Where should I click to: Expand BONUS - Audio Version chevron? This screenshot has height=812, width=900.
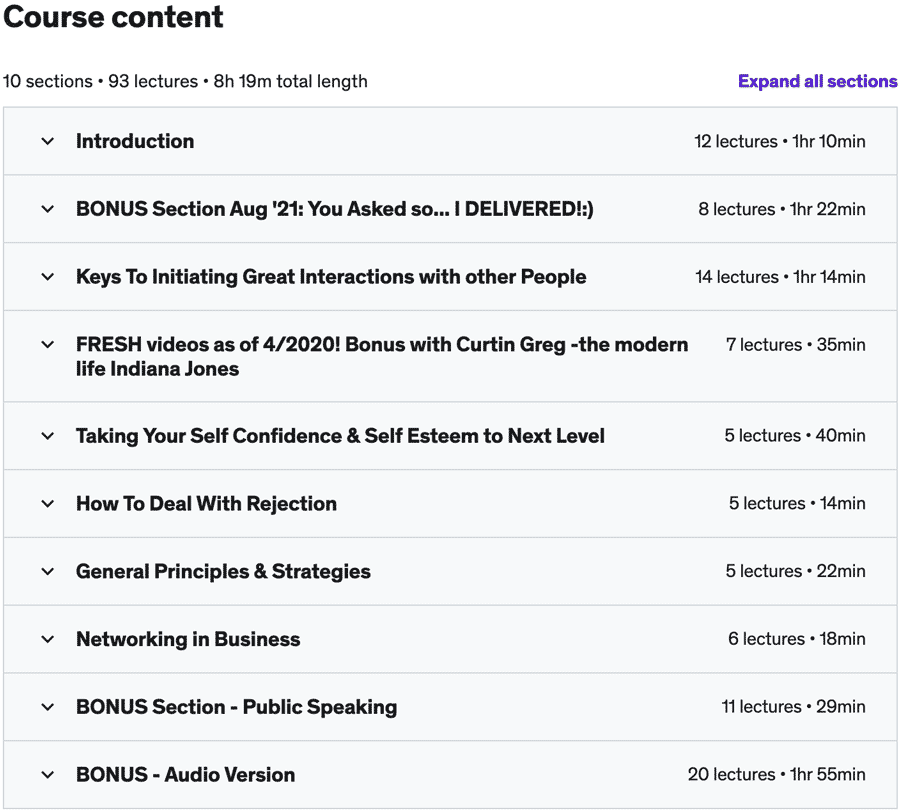pos(48,775)
